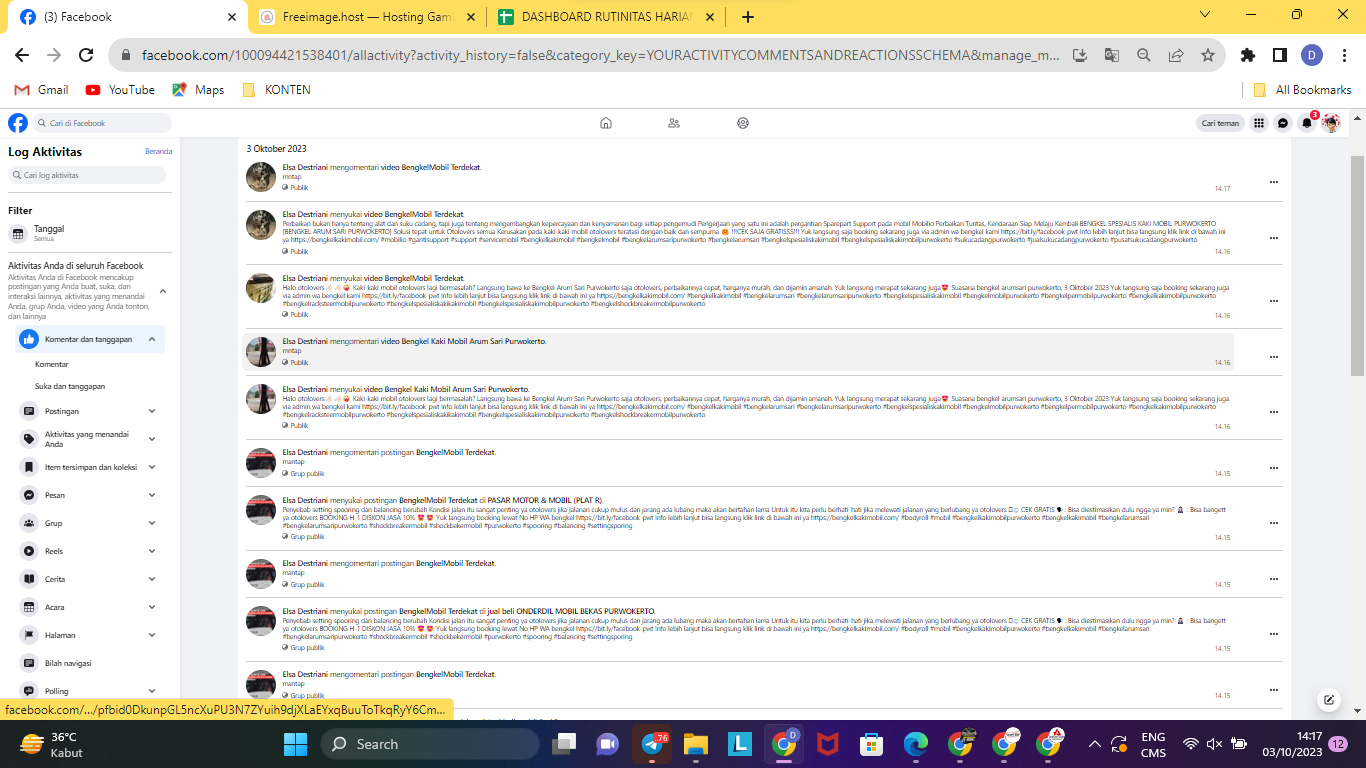Expand the Pesan category chevron
This screenshot has width=1366, height=768.
point(152,495)
